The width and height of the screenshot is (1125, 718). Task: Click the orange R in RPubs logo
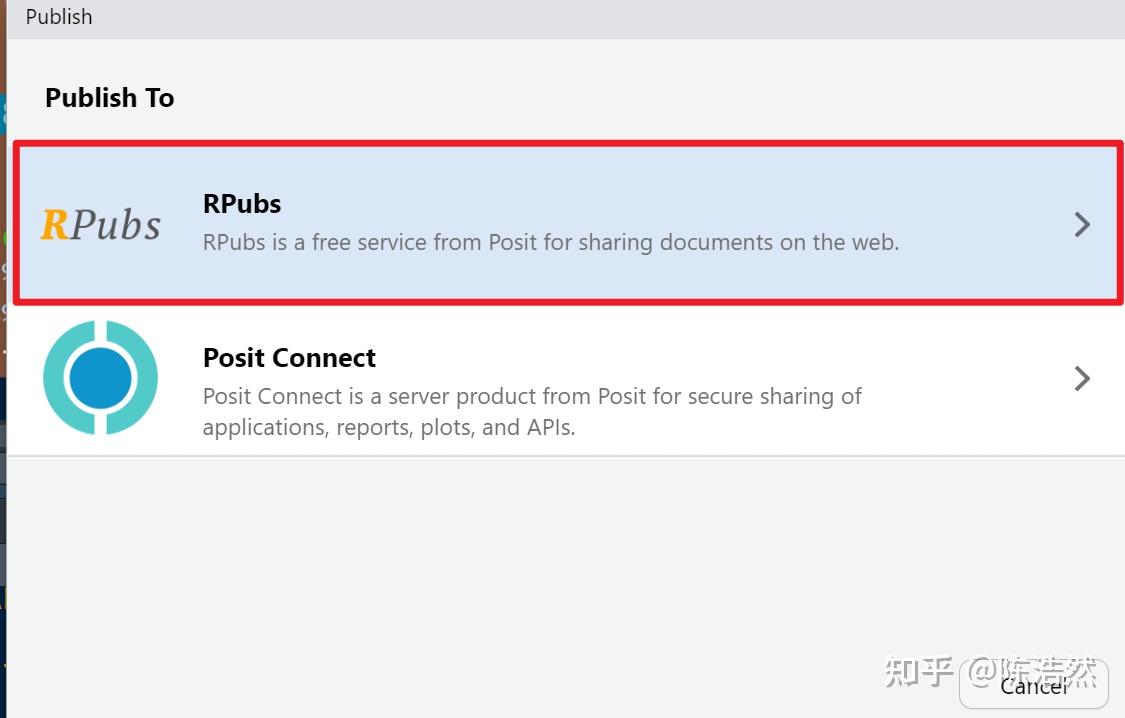coord(54,225)
